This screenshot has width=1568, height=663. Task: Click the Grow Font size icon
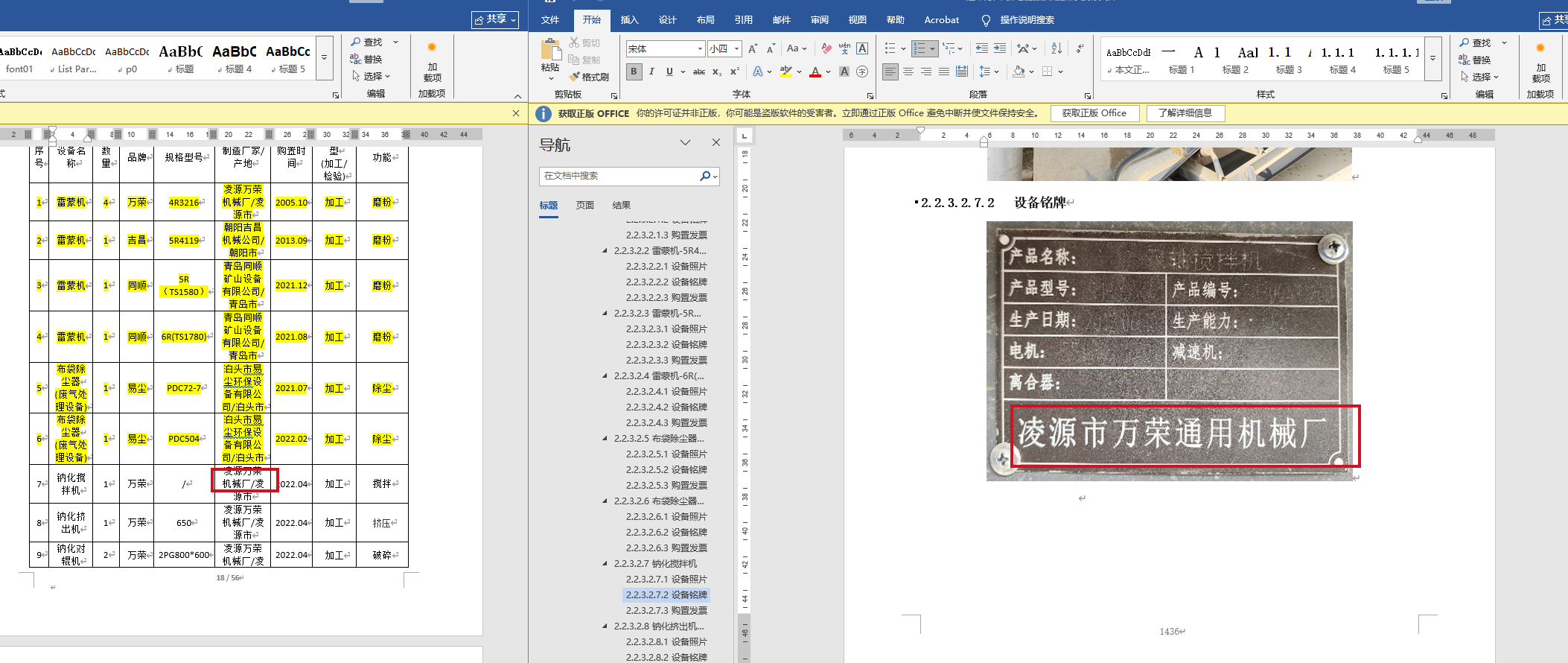pyautogui.click(x=753, y=48)
